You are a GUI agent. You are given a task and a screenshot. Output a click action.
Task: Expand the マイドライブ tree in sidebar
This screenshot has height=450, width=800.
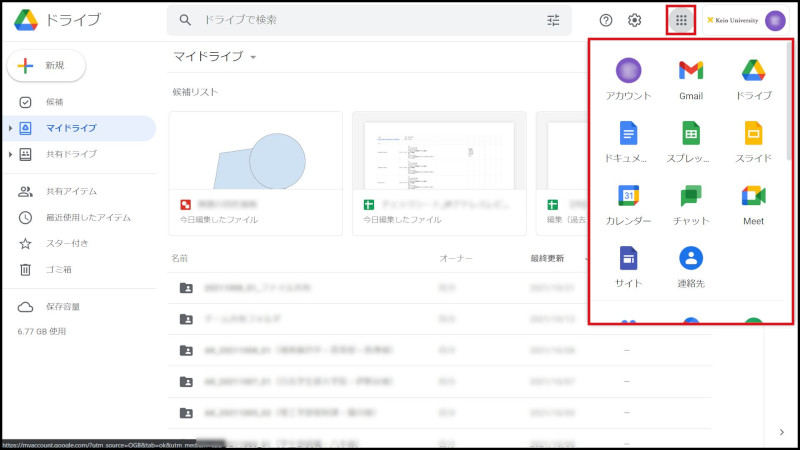click(11, 128)
